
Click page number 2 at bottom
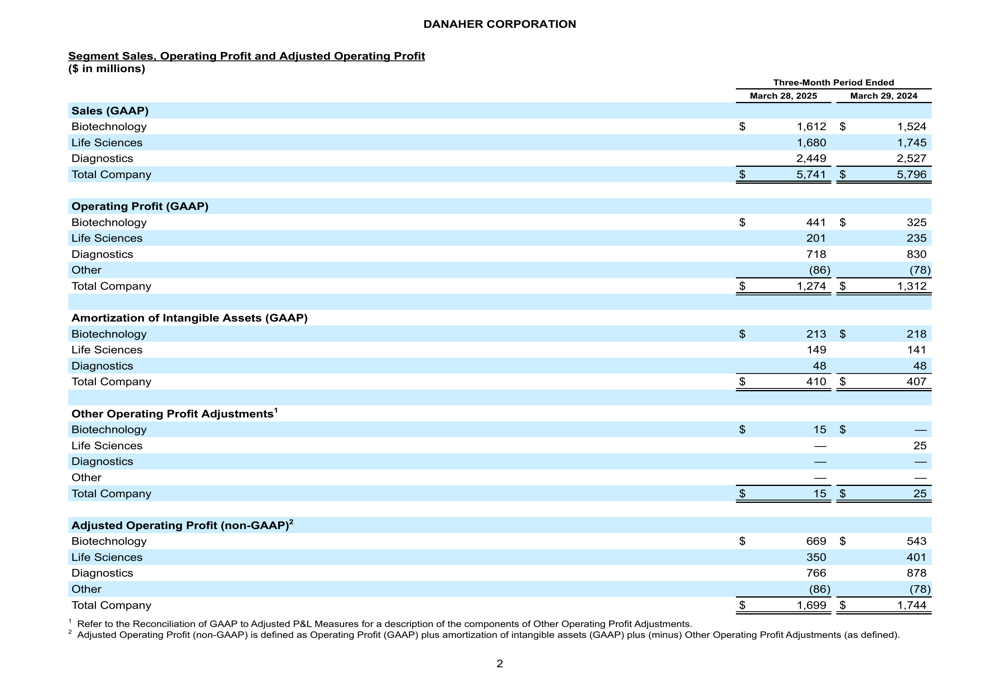click(499, 663)
